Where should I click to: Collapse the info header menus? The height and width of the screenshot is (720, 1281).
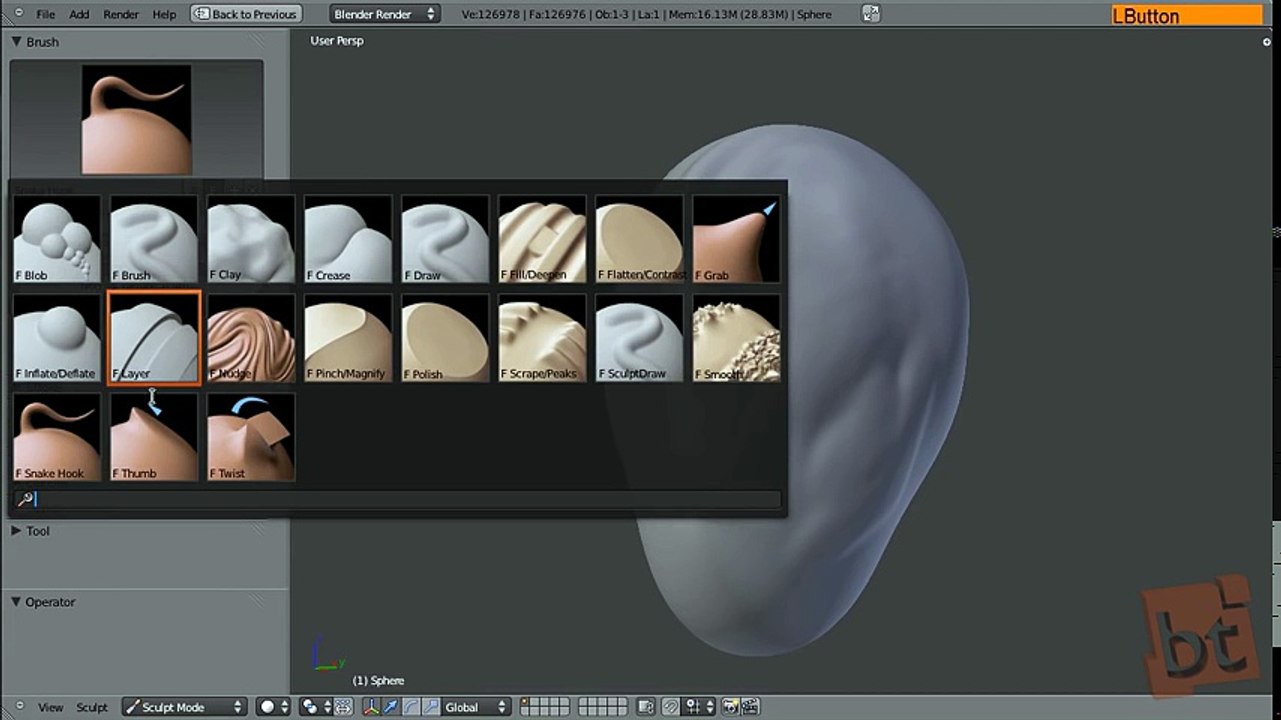click(17, 14)
